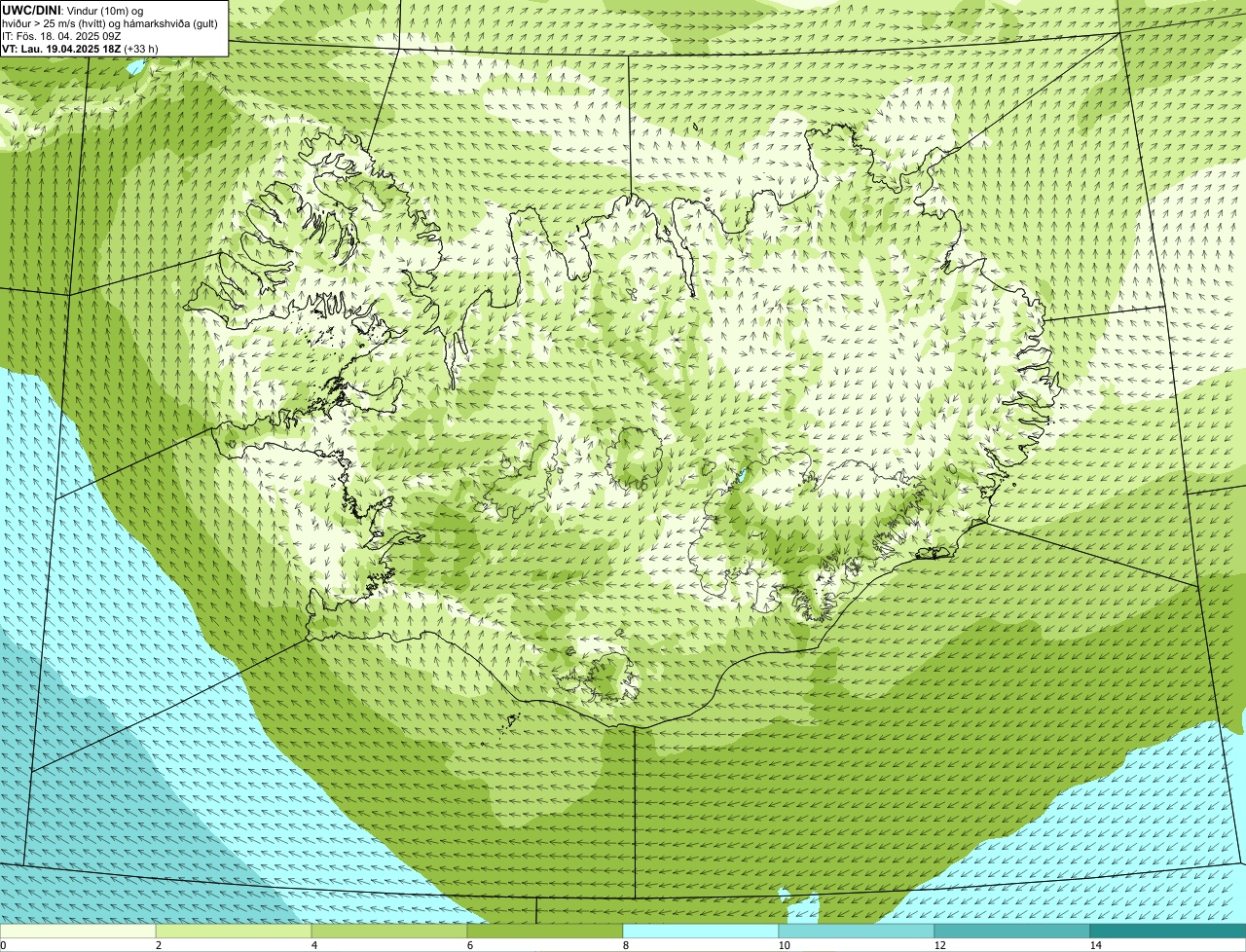Click the legend scale label '6'
1246x952 pixels.
(469, 945)
